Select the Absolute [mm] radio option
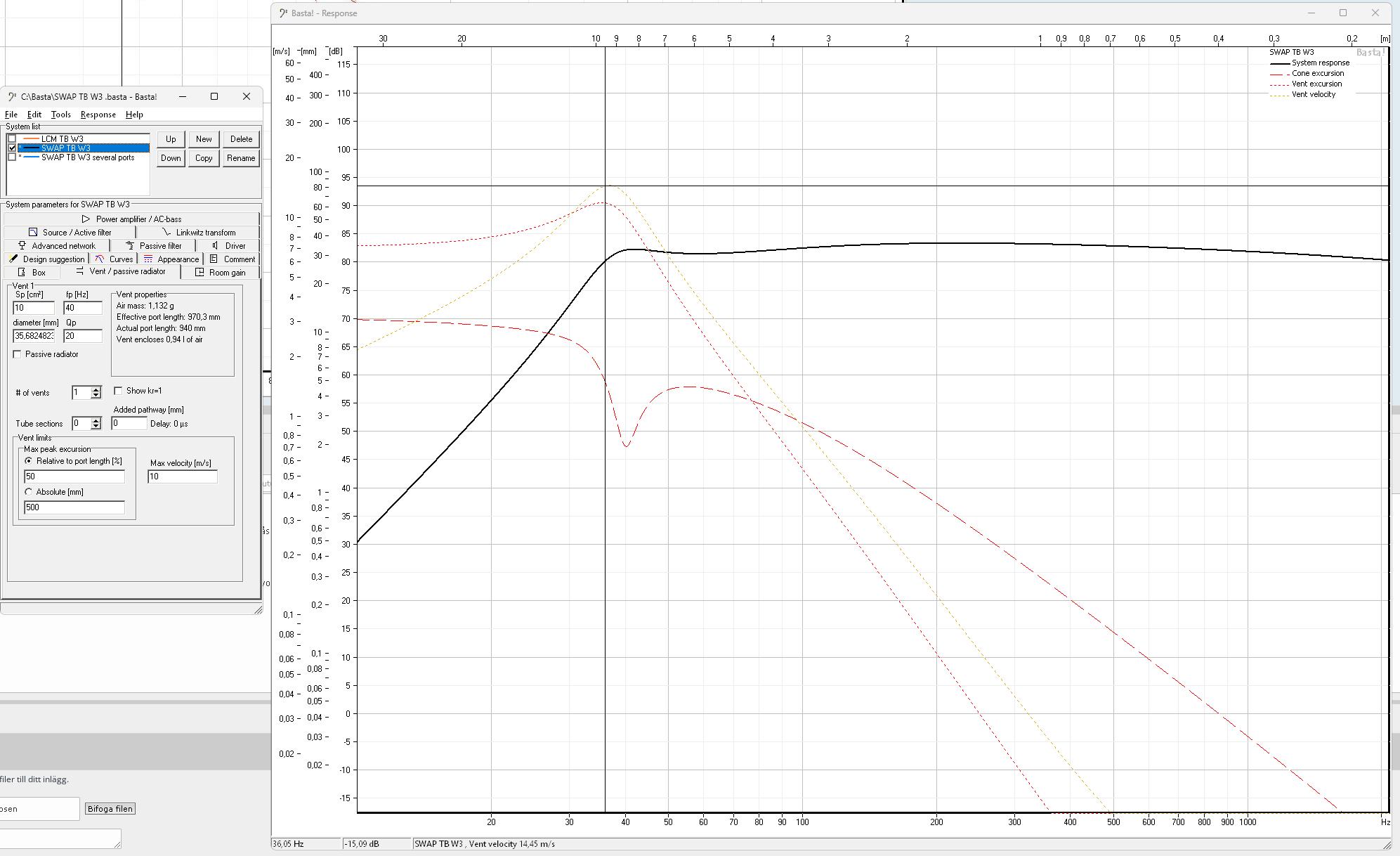Image resolution: width=1400 pixels, height=856 pixels. 29,492
